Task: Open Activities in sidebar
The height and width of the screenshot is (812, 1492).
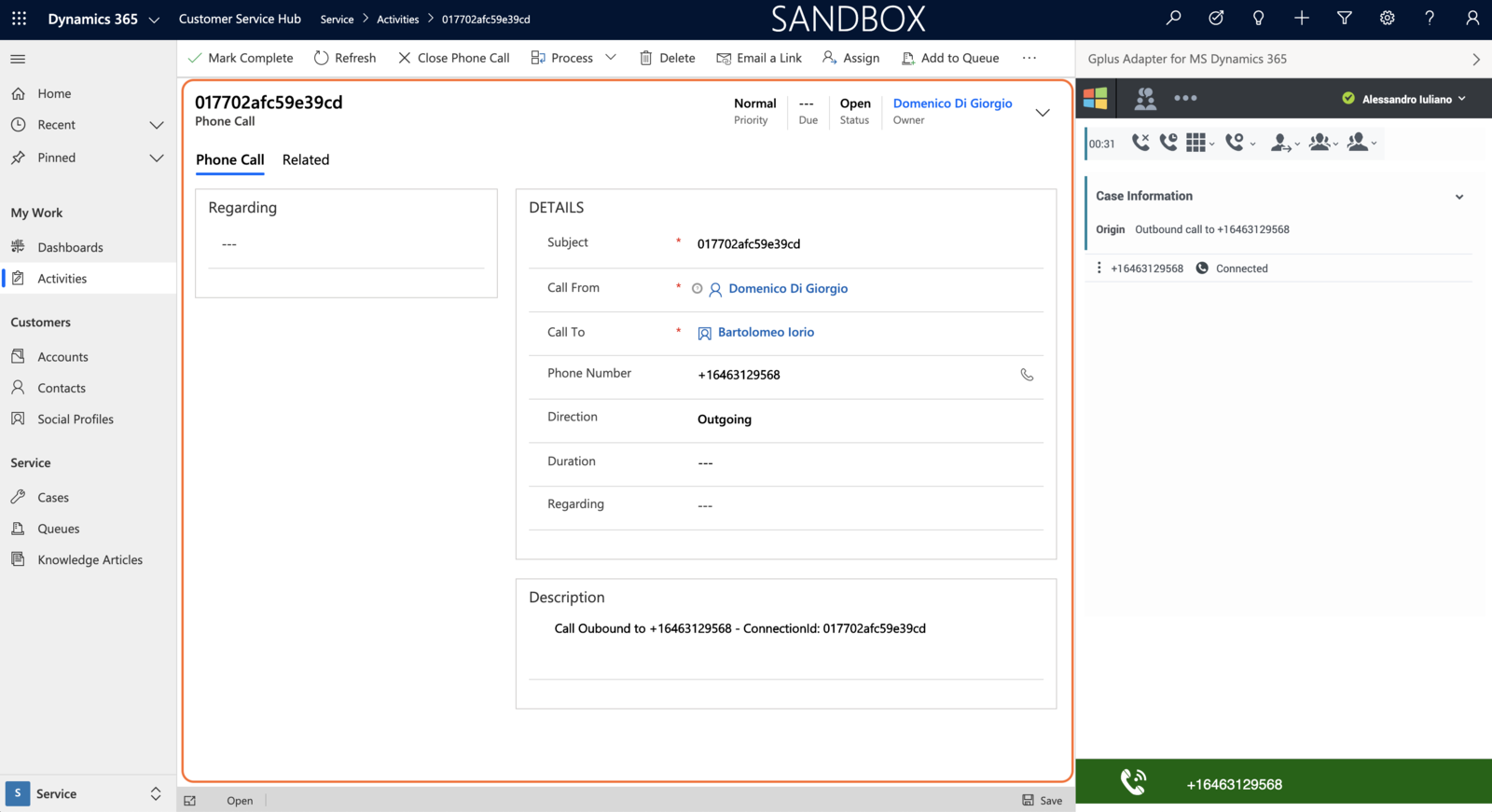Action: 89,278
